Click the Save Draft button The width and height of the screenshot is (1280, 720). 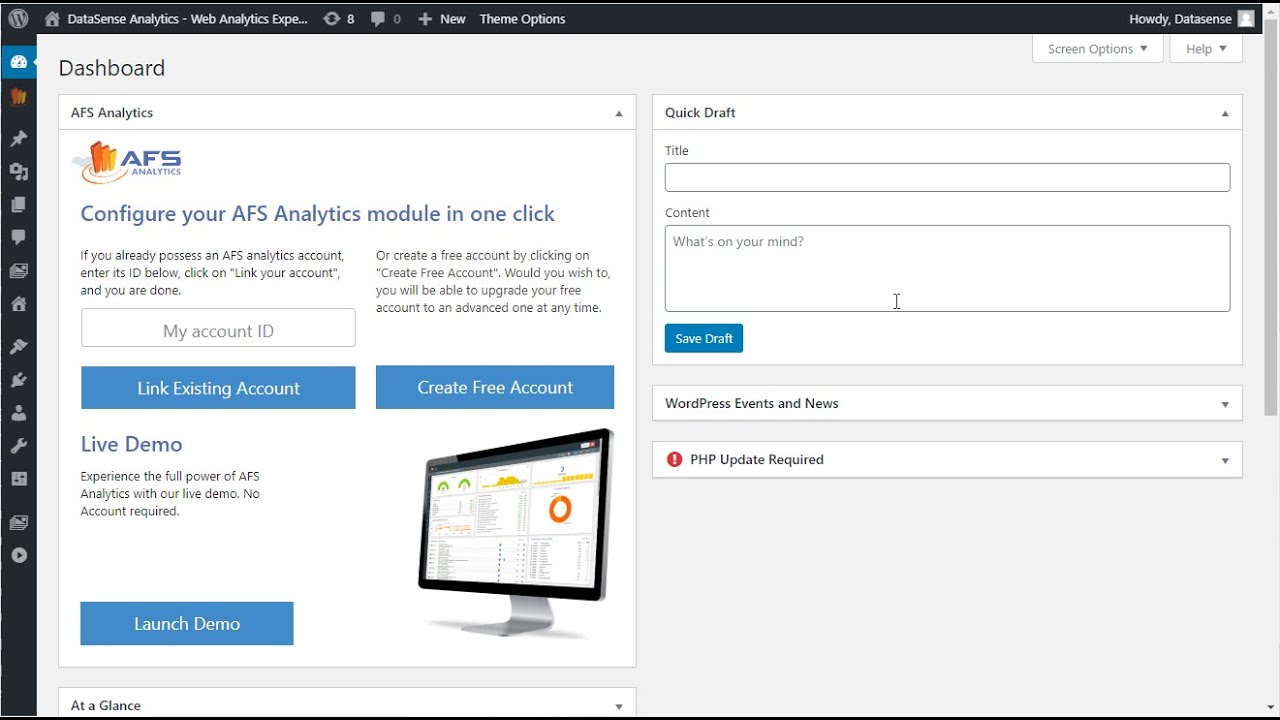(704, 338)
